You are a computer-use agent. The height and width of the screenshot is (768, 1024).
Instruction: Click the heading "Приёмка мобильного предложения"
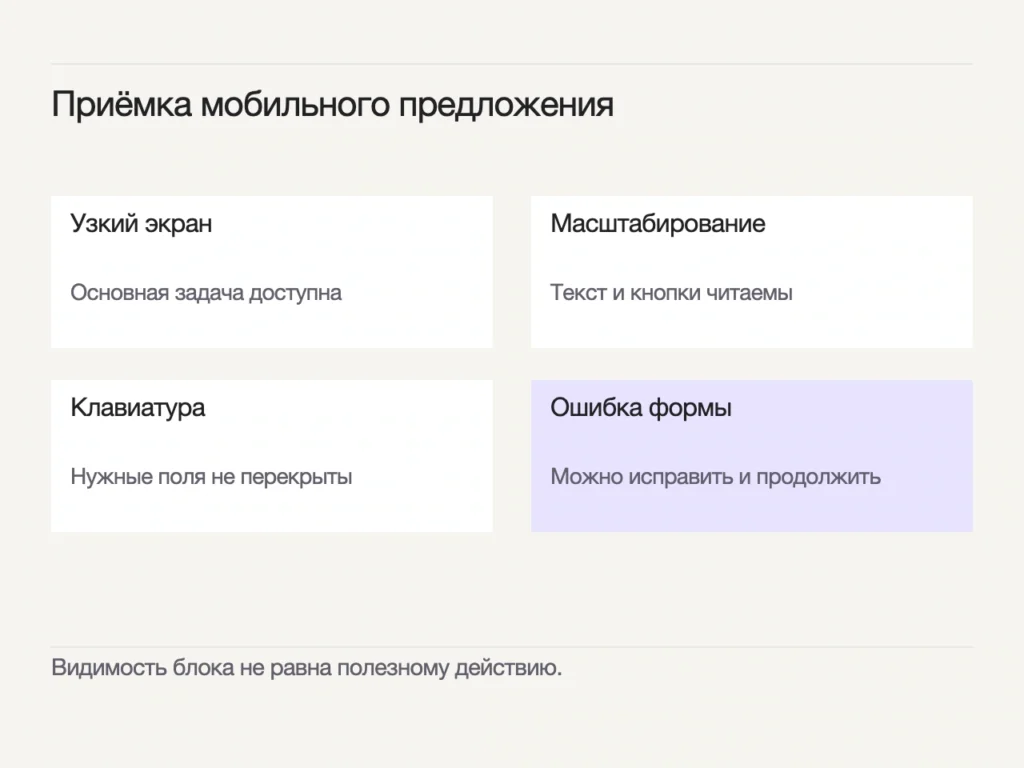coord(332,104)
